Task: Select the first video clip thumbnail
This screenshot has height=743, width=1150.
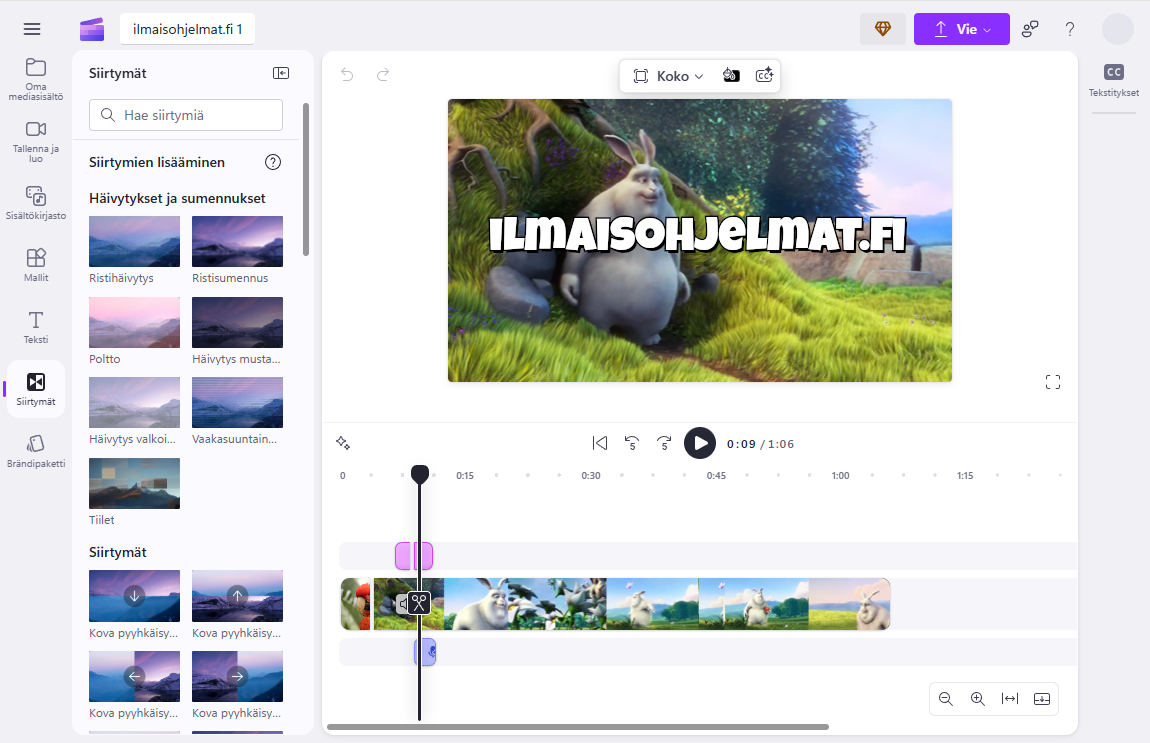Action: [356, 604]
